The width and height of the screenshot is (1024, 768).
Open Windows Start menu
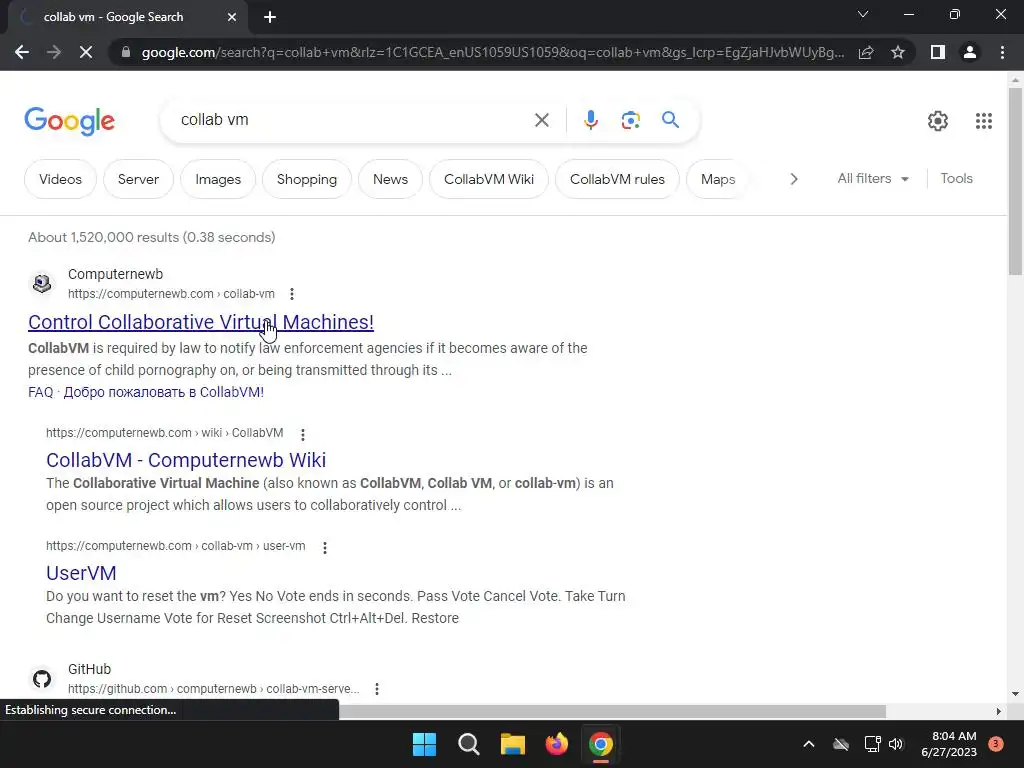click(424, 744)
